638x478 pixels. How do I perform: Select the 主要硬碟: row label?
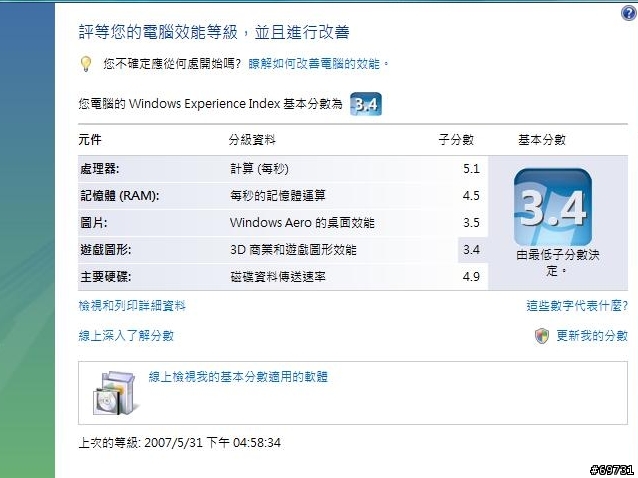coord(106,277)
